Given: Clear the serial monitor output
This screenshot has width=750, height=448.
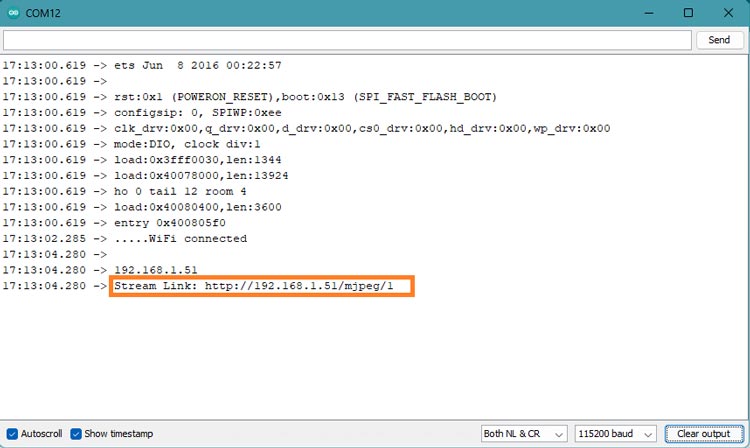Looking at the screenshot, I should [704, 434].
